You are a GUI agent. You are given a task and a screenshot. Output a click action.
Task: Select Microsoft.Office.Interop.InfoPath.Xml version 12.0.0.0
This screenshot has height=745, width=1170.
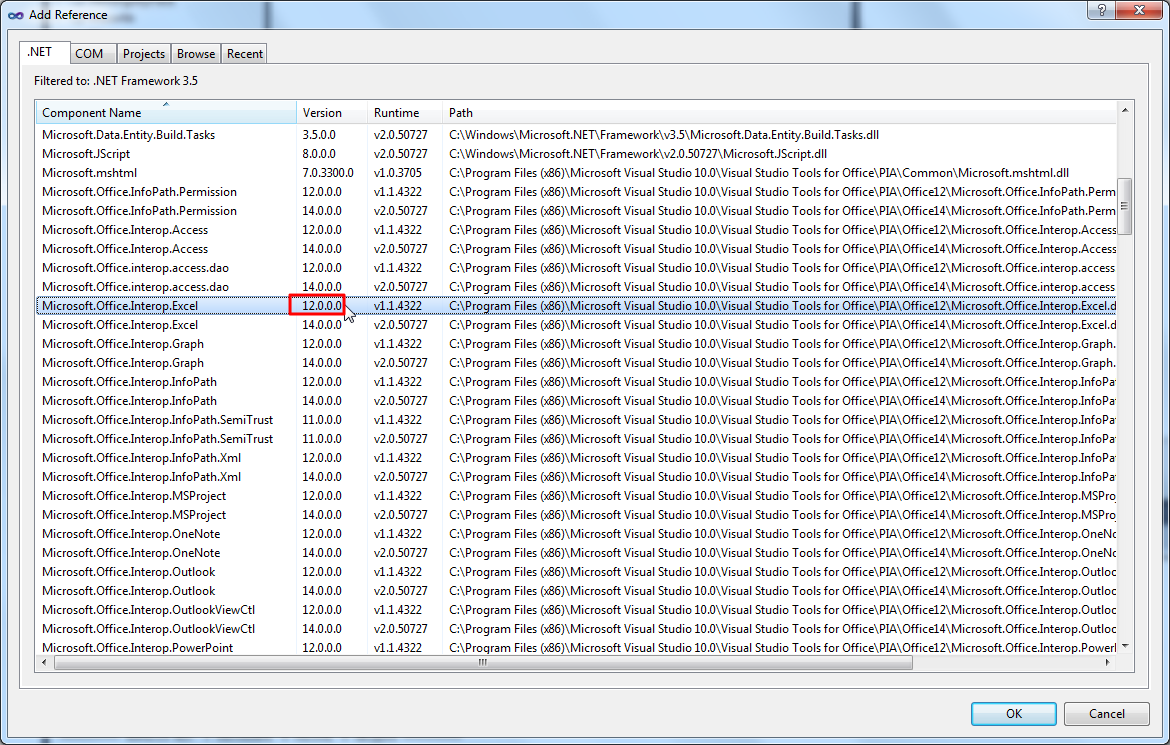(x=576, y=458)
